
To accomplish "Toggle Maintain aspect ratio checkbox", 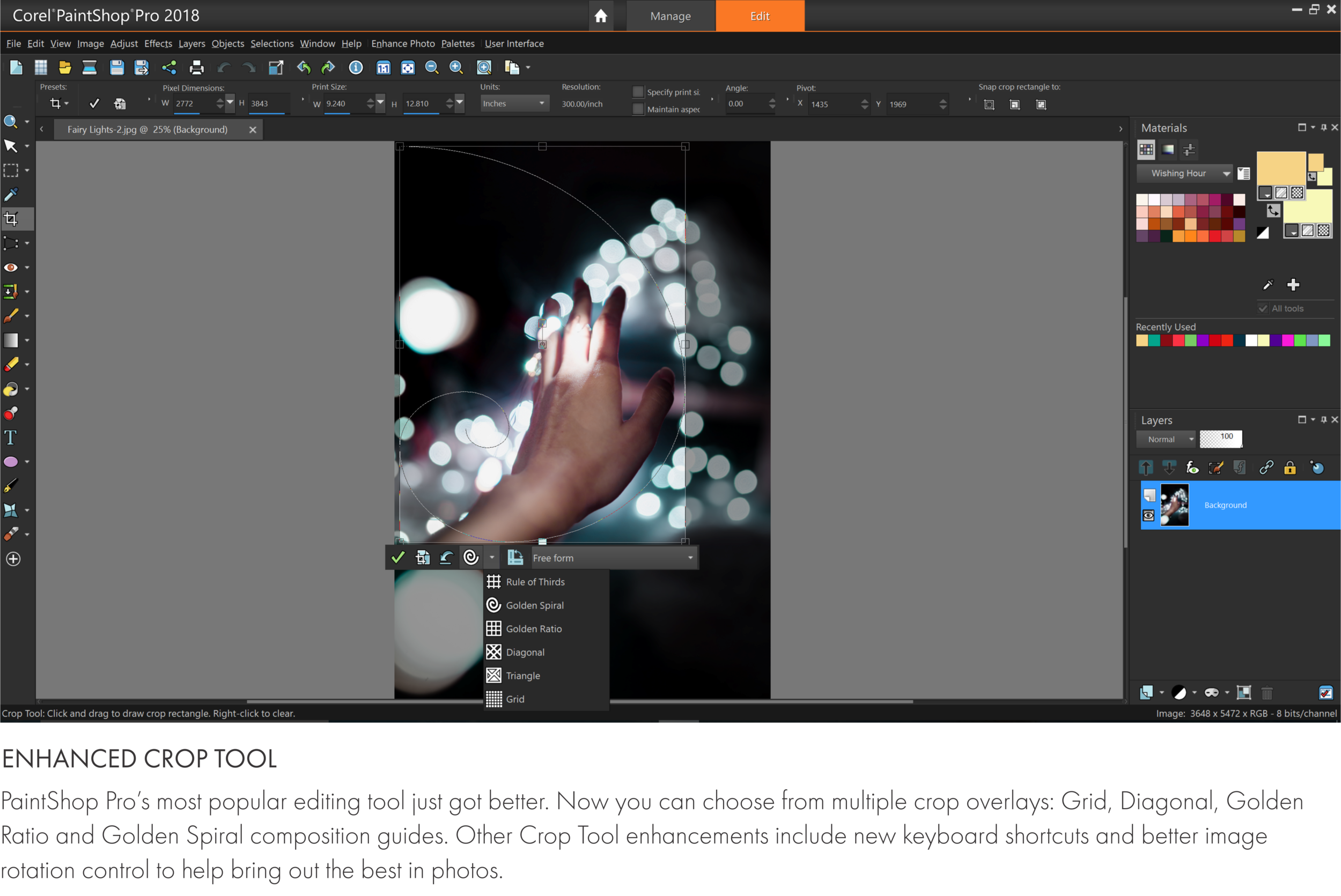I will [x=638, y=108].
